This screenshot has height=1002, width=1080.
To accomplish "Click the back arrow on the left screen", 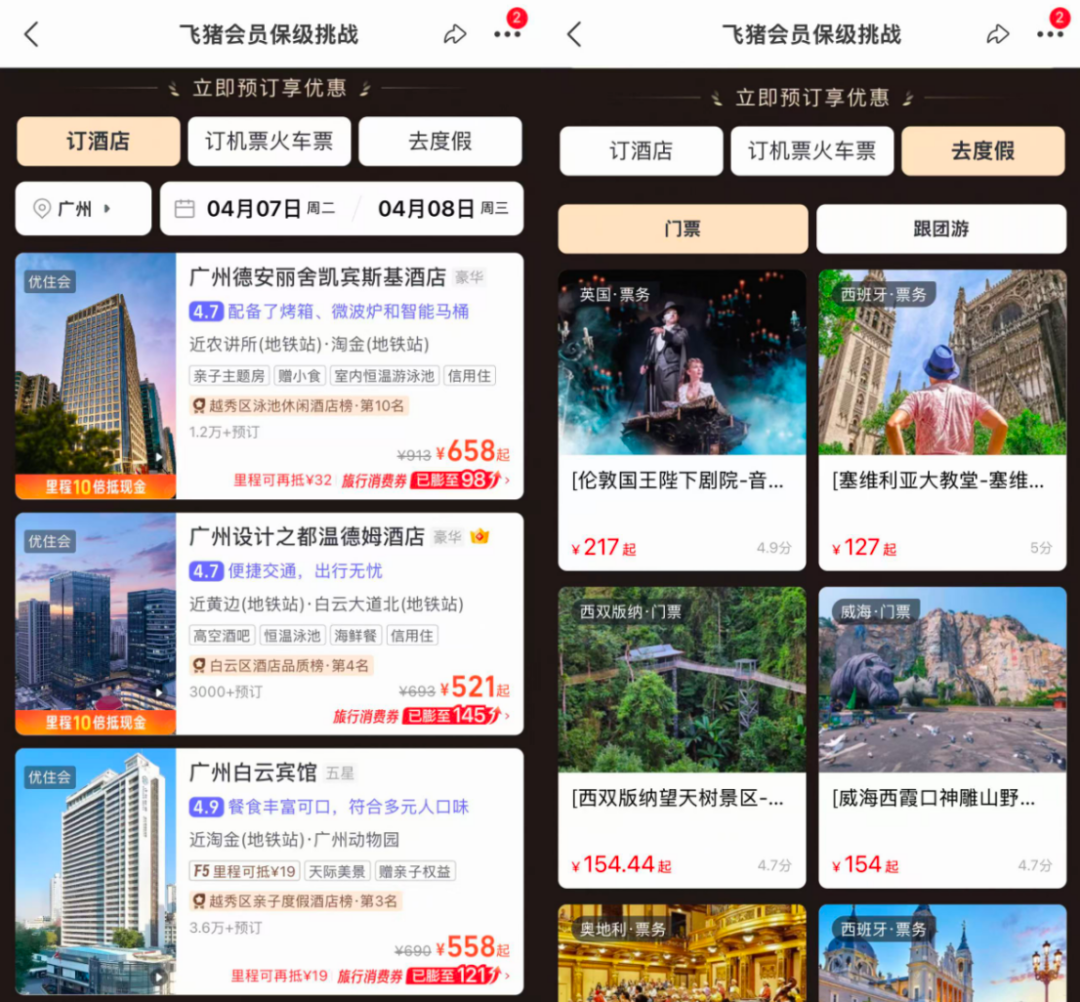I will [32, 33].
